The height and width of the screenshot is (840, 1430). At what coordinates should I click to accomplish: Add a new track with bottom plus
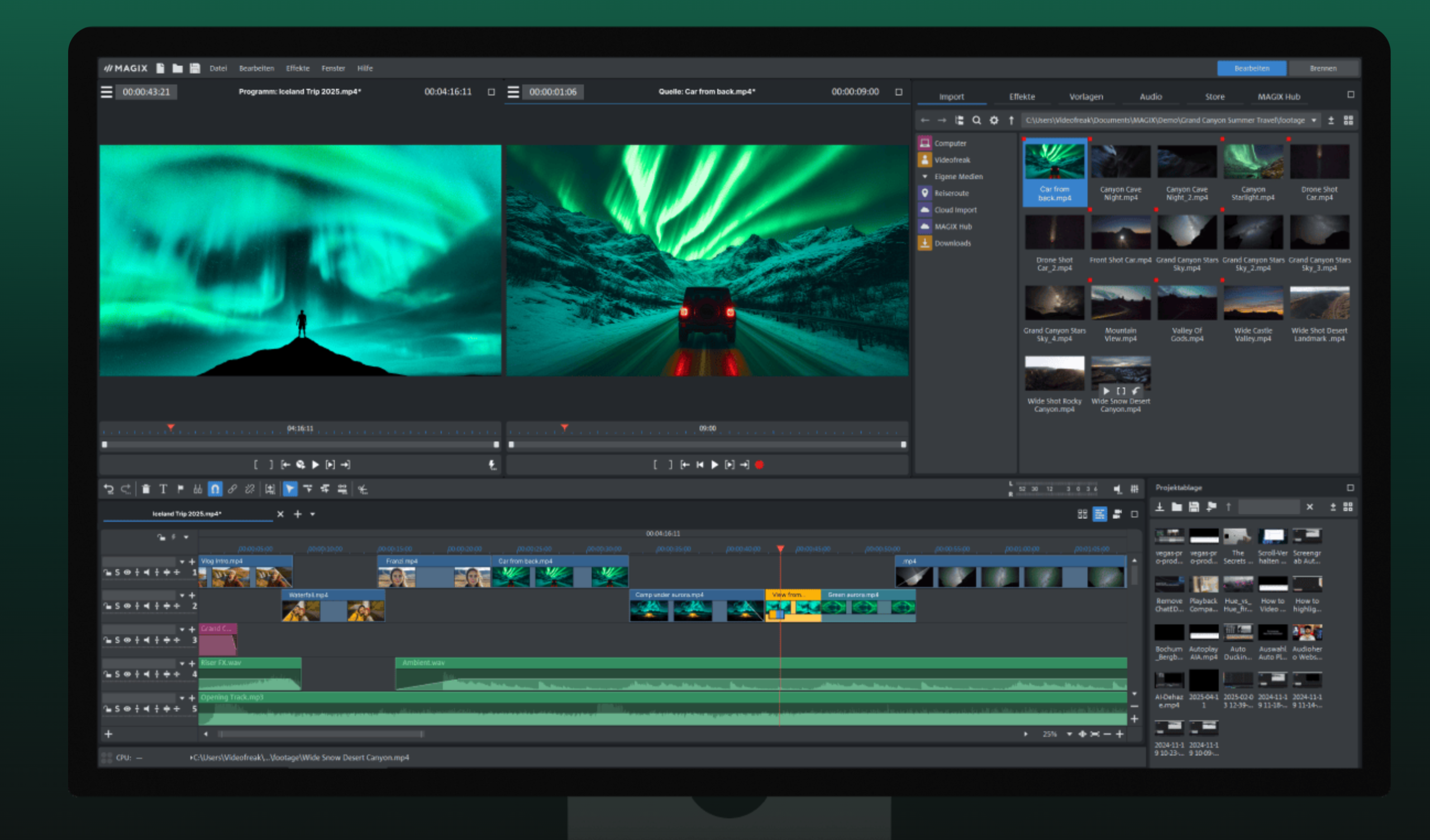108,734
